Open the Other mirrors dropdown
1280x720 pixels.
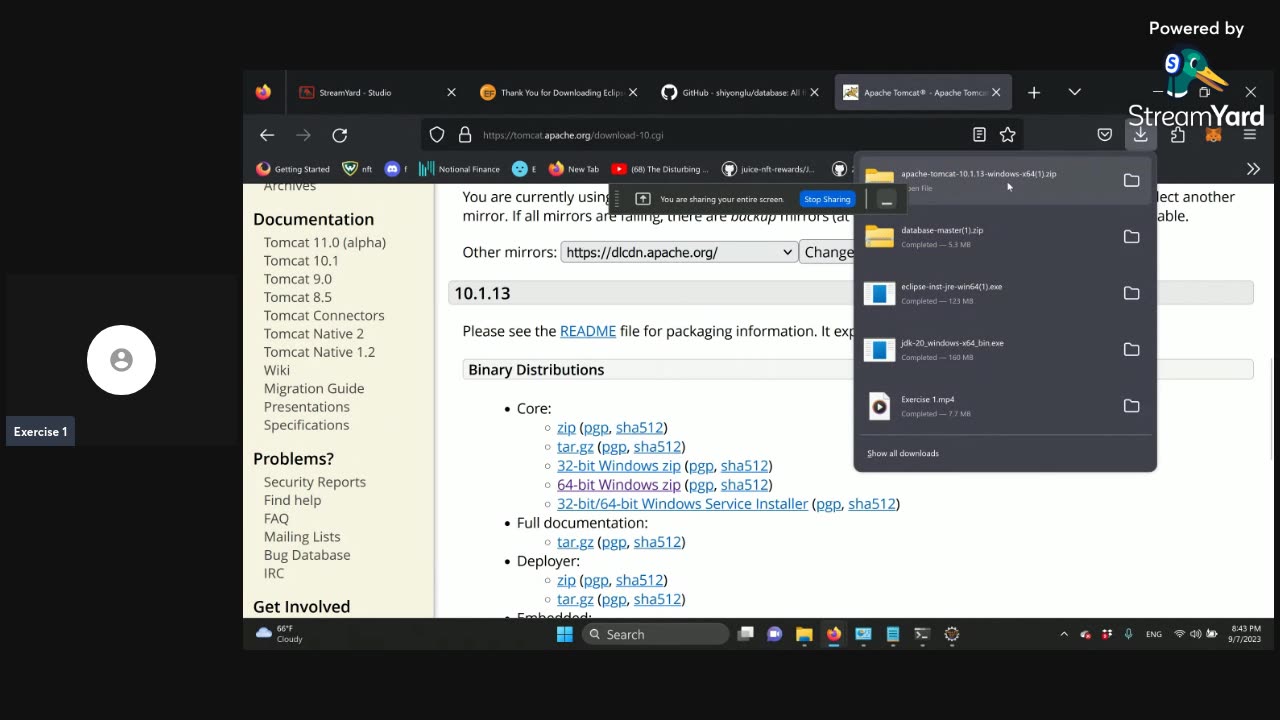(679, 252)
